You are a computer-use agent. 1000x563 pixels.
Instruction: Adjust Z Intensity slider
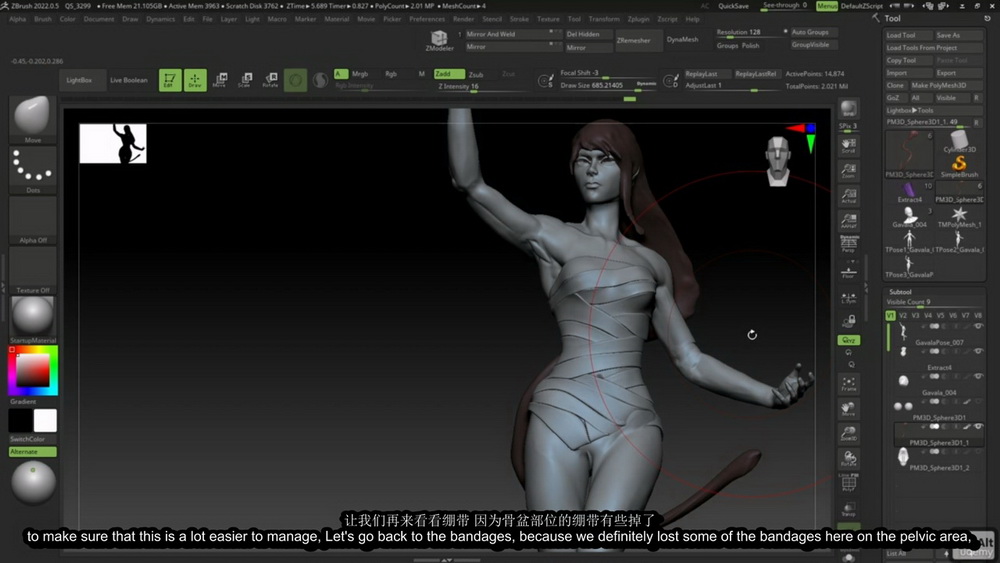click(x=474, y=87)
